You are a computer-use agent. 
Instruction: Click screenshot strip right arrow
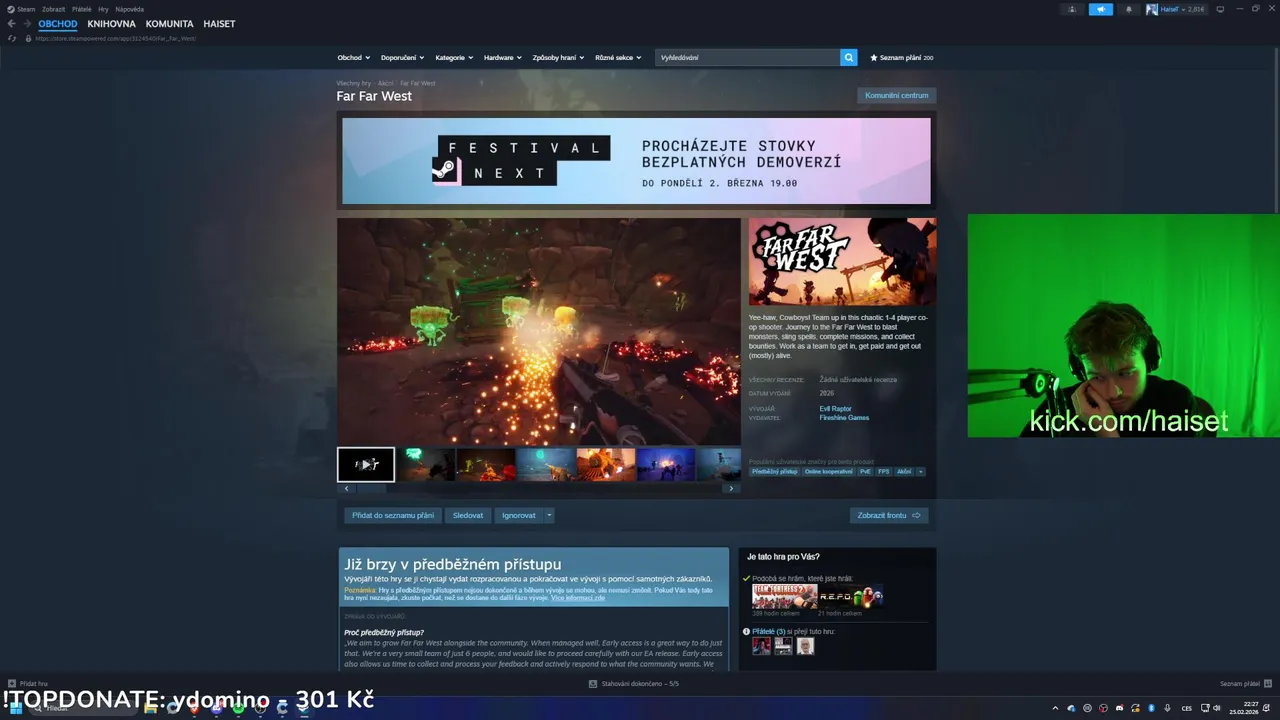[731, 488]
